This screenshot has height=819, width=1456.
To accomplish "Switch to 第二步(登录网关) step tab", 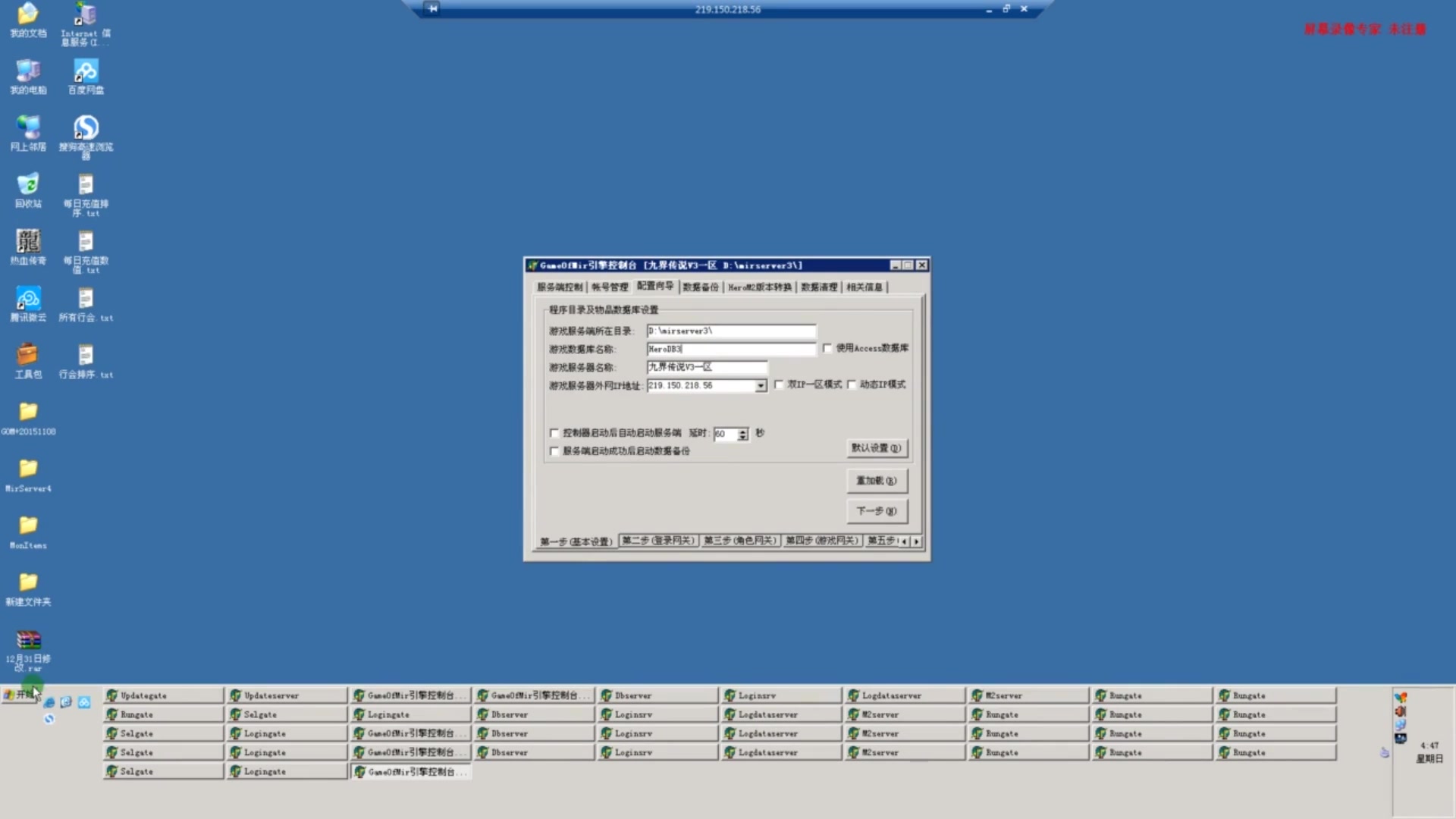I will coord(657,541).
